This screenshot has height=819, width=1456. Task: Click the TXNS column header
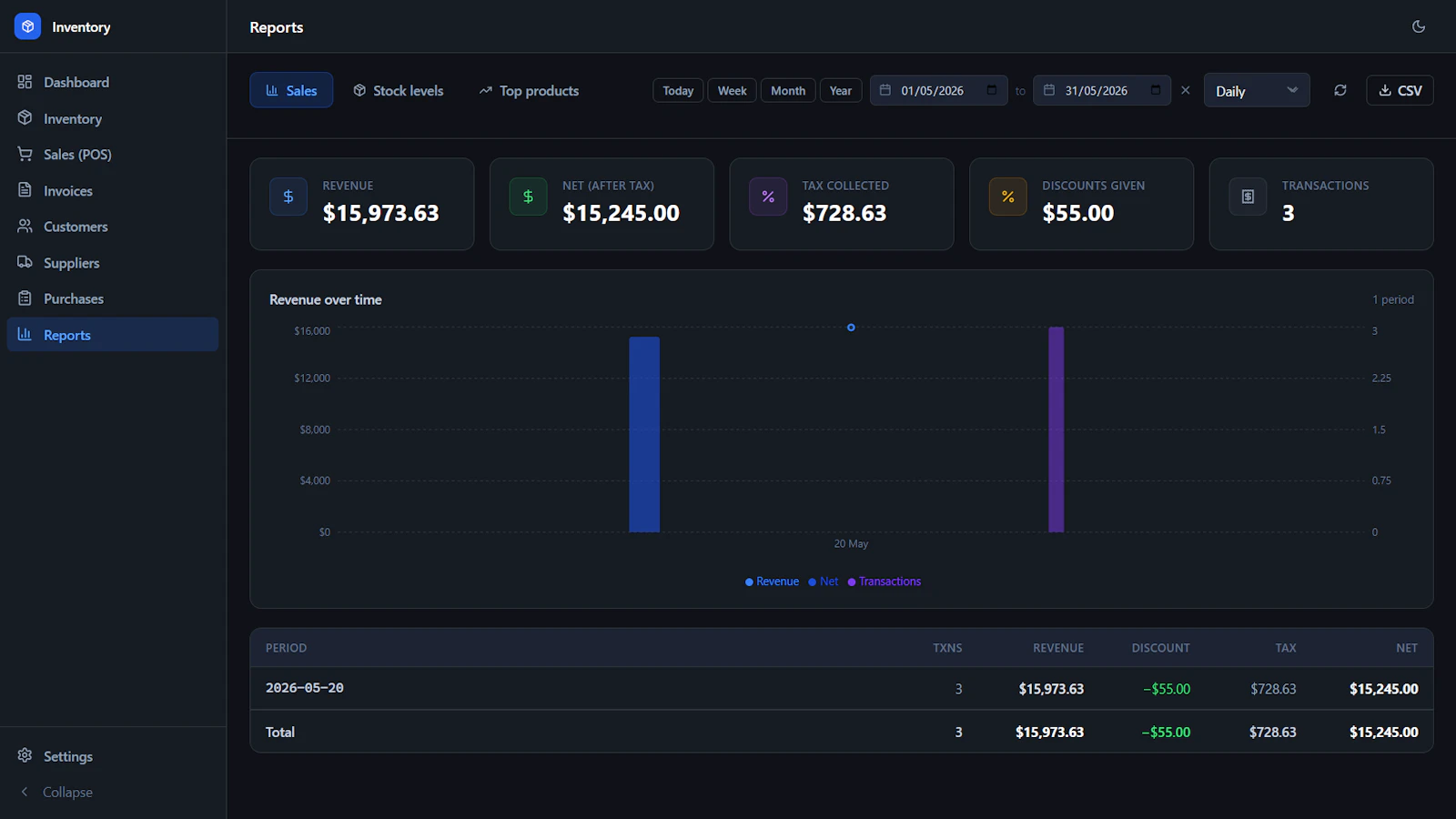[x=947, y=648]
